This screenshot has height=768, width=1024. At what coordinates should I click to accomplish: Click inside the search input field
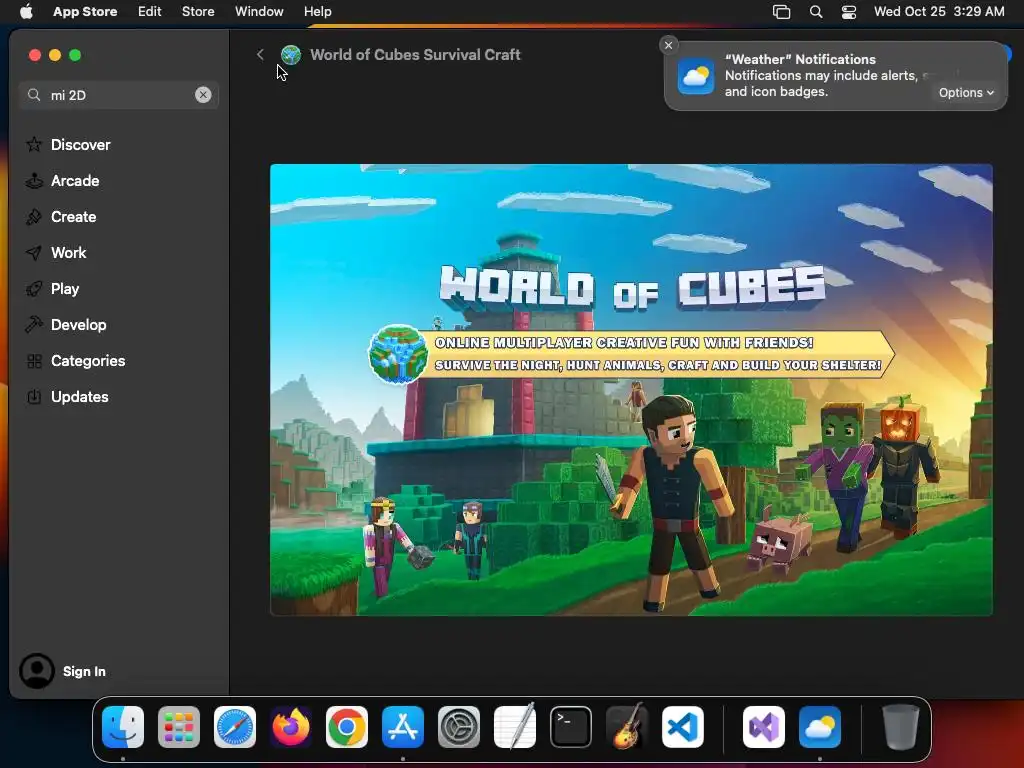pyautogui.click(x=121, y=95)
